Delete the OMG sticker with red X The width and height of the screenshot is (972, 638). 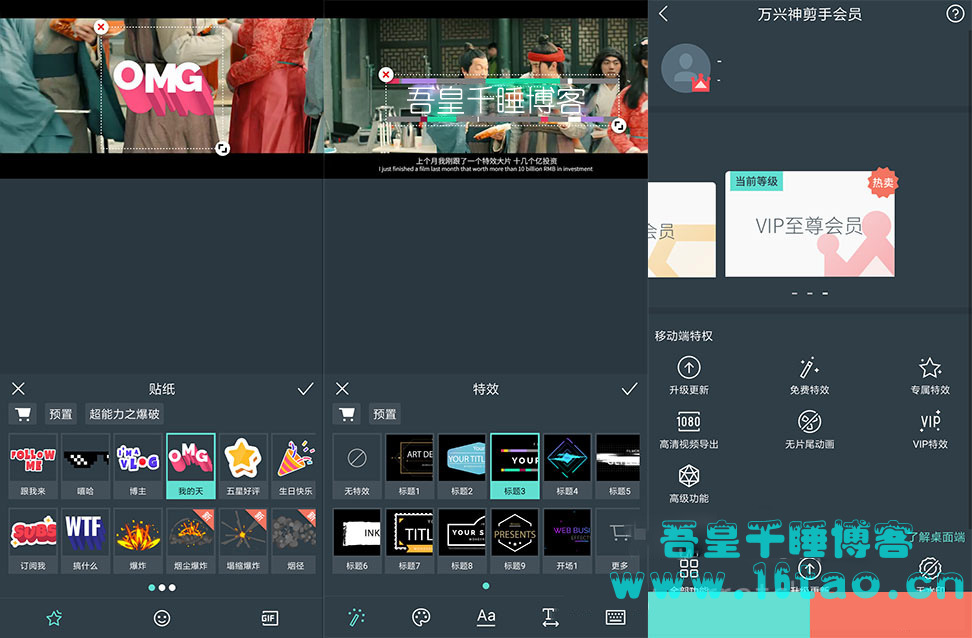(x=101, y=27)
